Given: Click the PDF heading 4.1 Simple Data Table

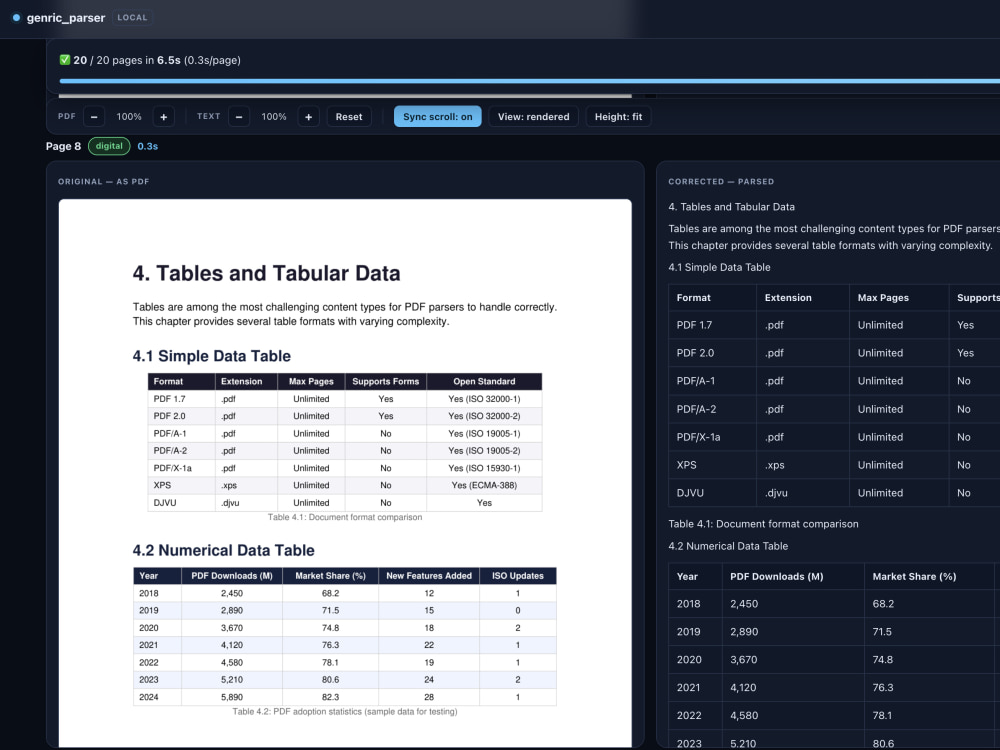Looking at the screenshot, I should click(212, 356).
